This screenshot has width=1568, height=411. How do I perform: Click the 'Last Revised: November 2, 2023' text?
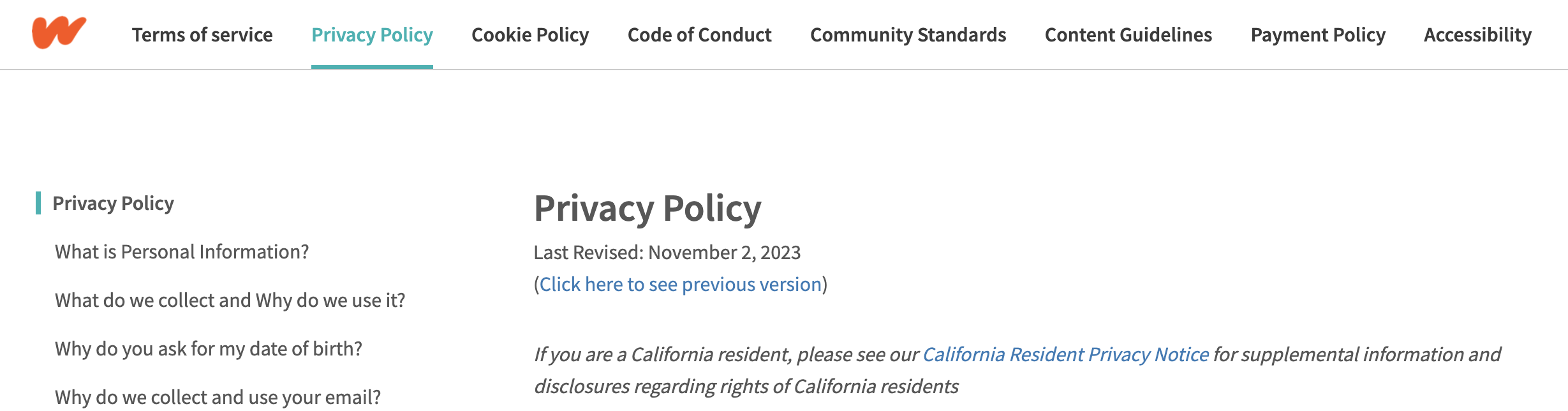click(x=667, y=252)
